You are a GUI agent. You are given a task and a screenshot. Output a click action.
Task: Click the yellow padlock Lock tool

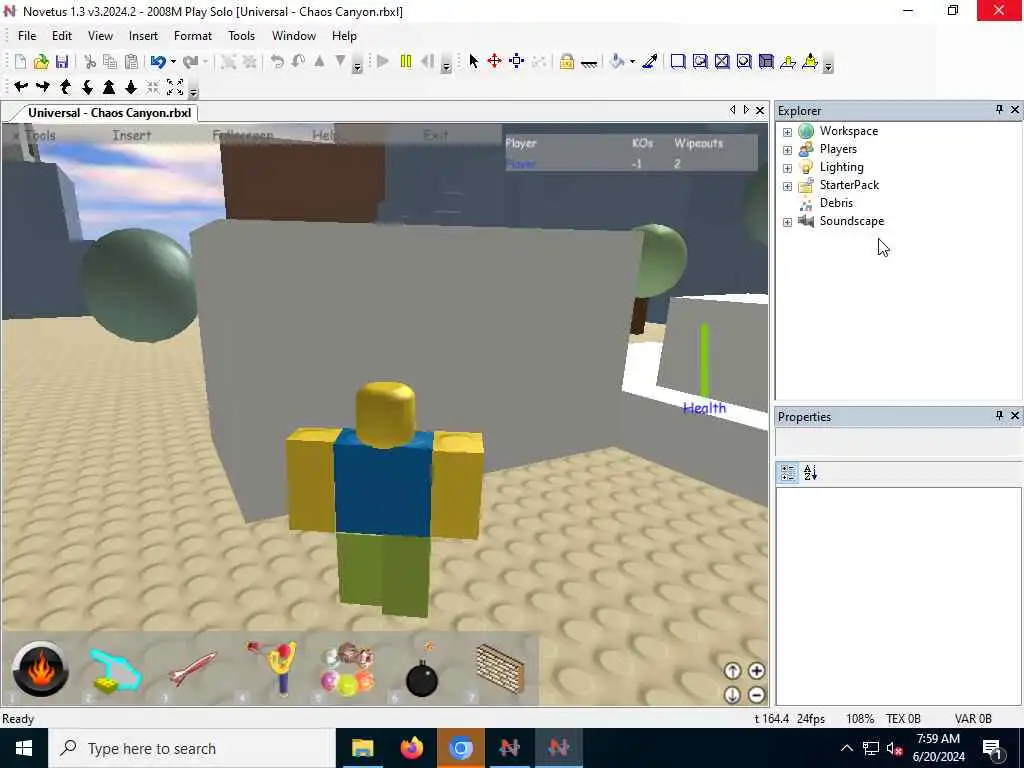[567, 62]
